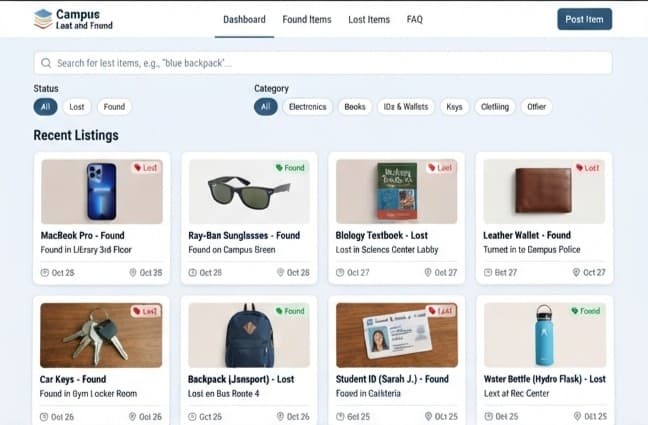This screenshot has width=648, height=425.
Task: Open the Student ID (Sarah J.) listing title
Action: click(392, 379)
